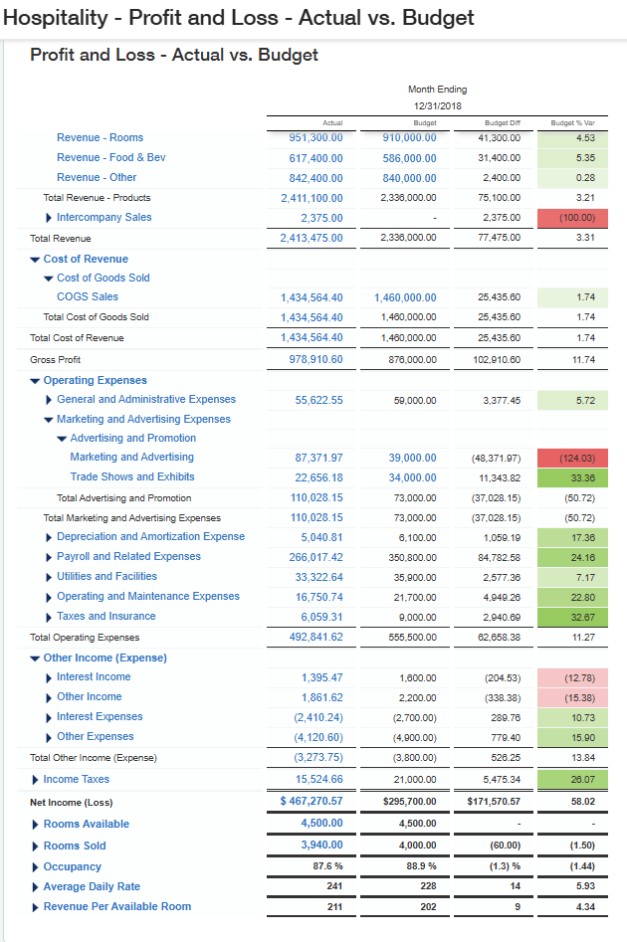
Task: Open the COGS Sales account detail
Action: point(88,298)
